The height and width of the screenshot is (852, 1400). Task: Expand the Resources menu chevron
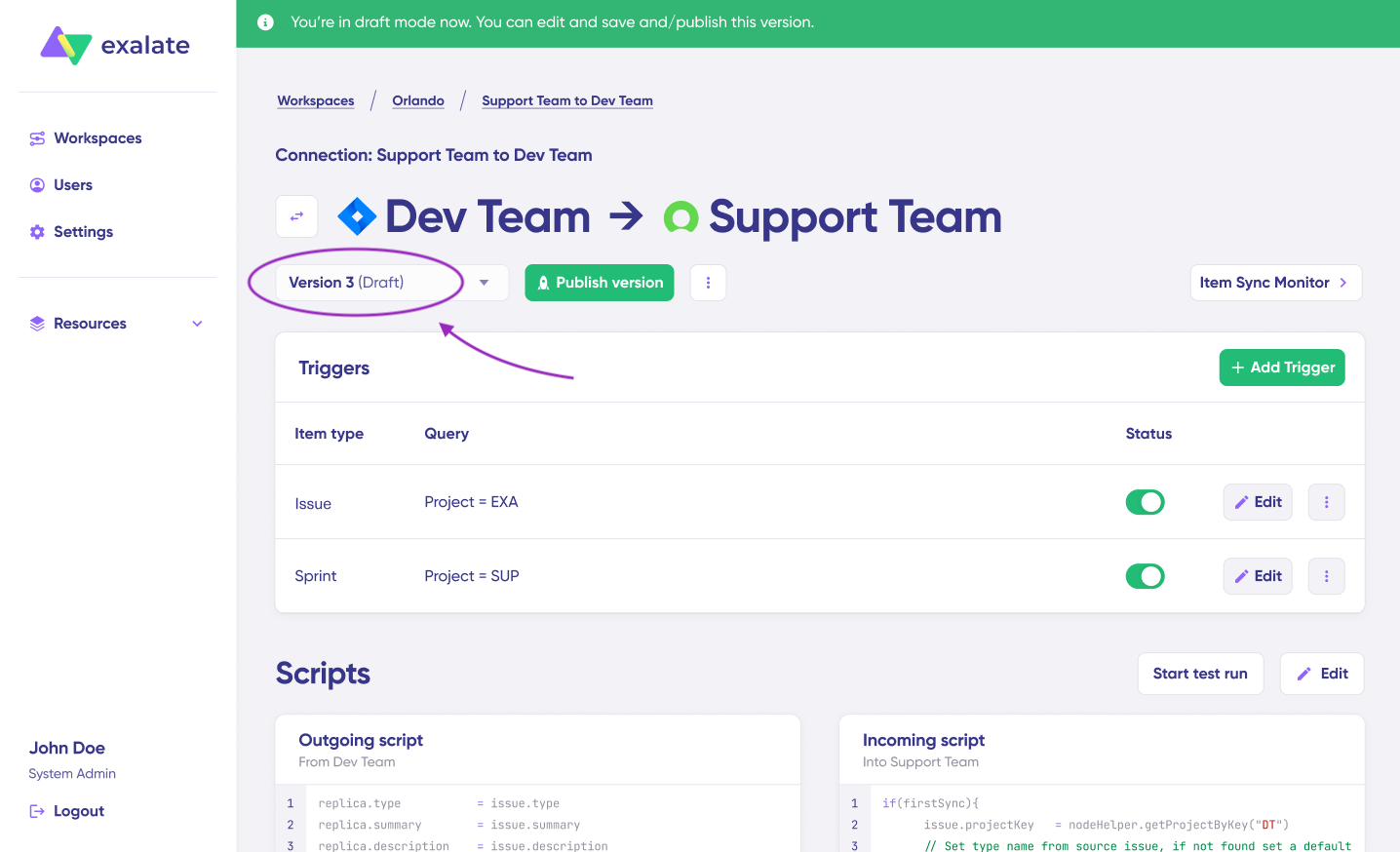(198, 324)
